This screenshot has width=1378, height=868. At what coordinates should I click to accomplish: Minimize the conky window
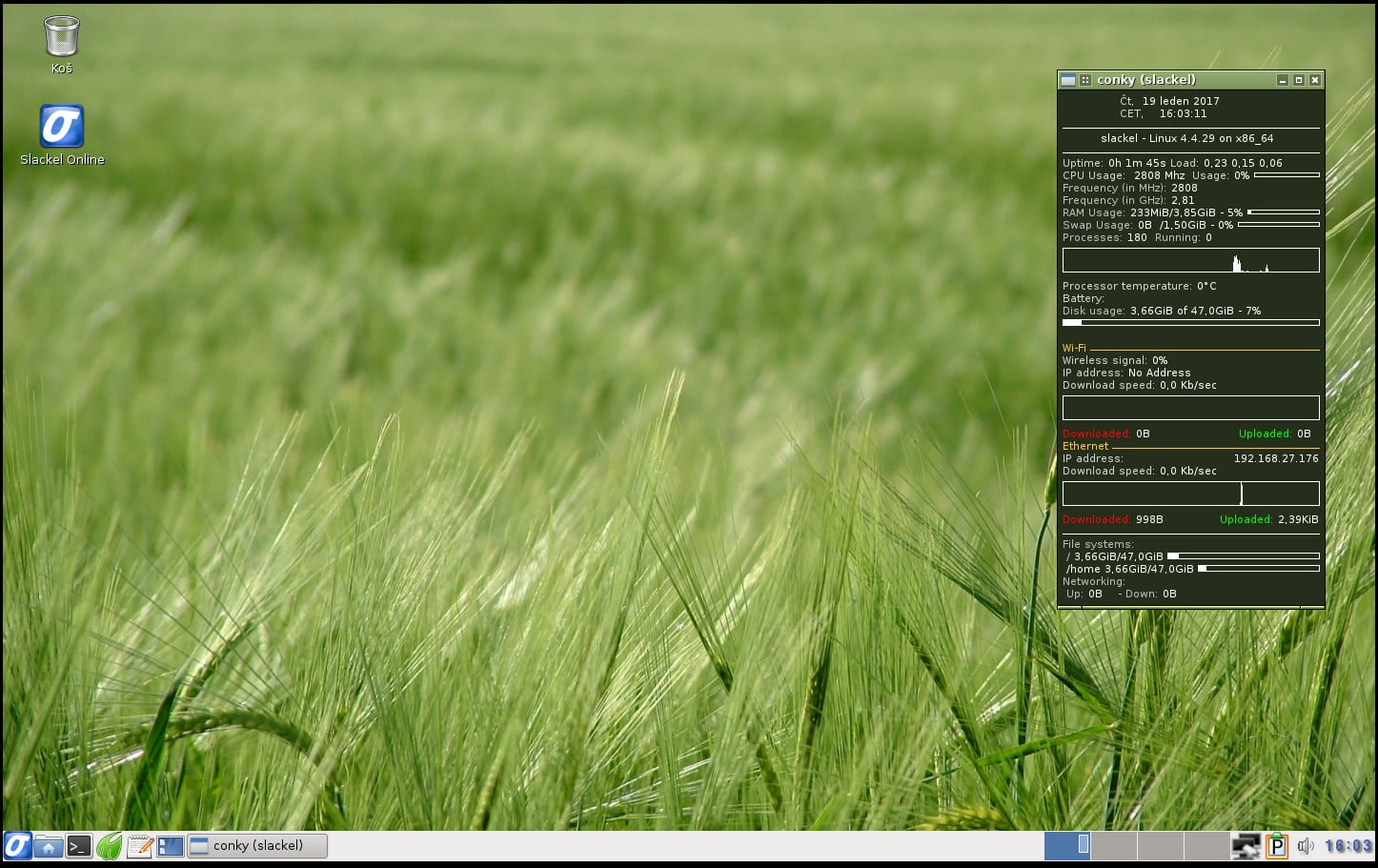(x=1283, y=80)
